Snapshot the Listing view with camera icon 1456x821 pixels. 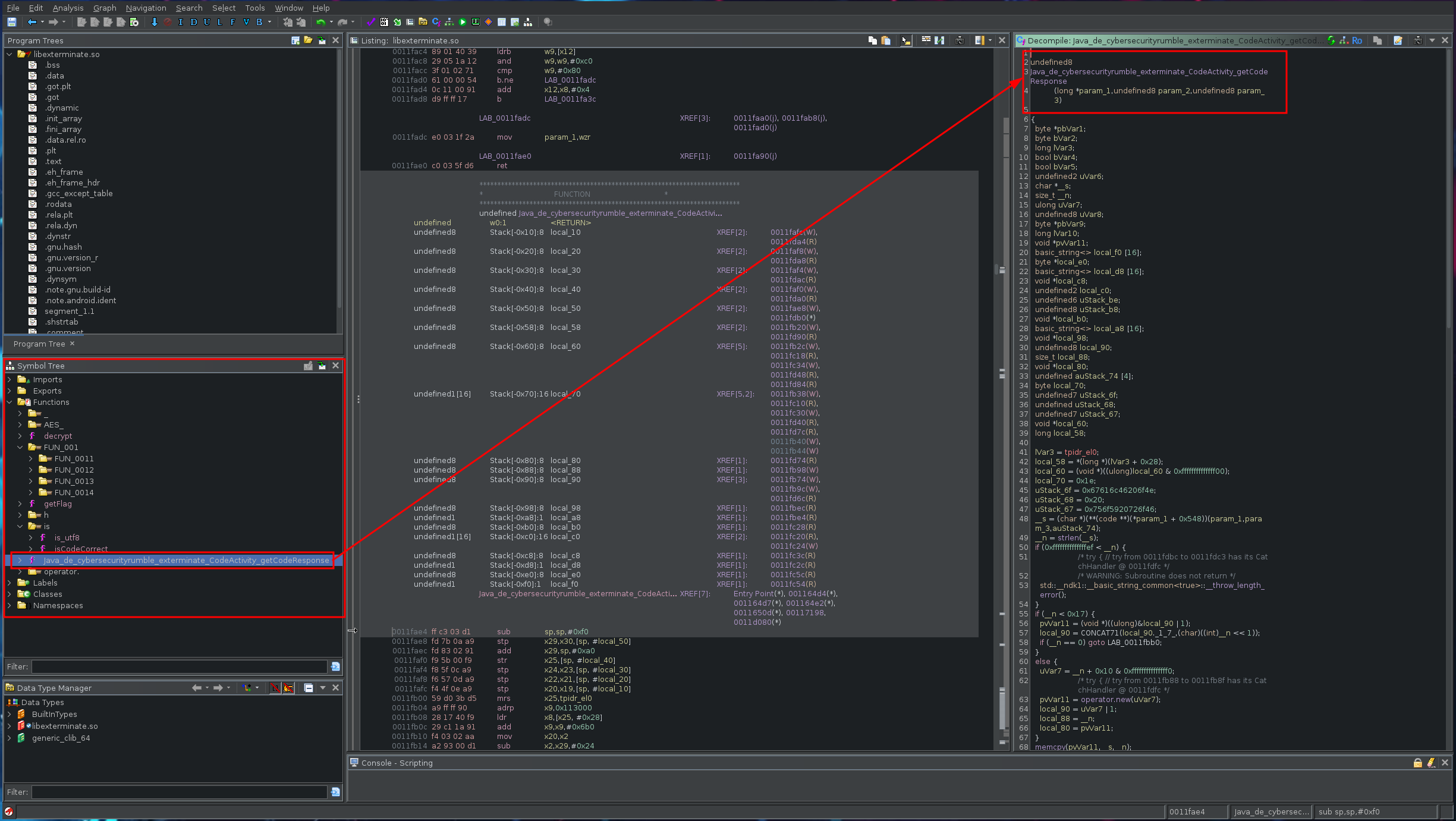click(x=960, y=40)
